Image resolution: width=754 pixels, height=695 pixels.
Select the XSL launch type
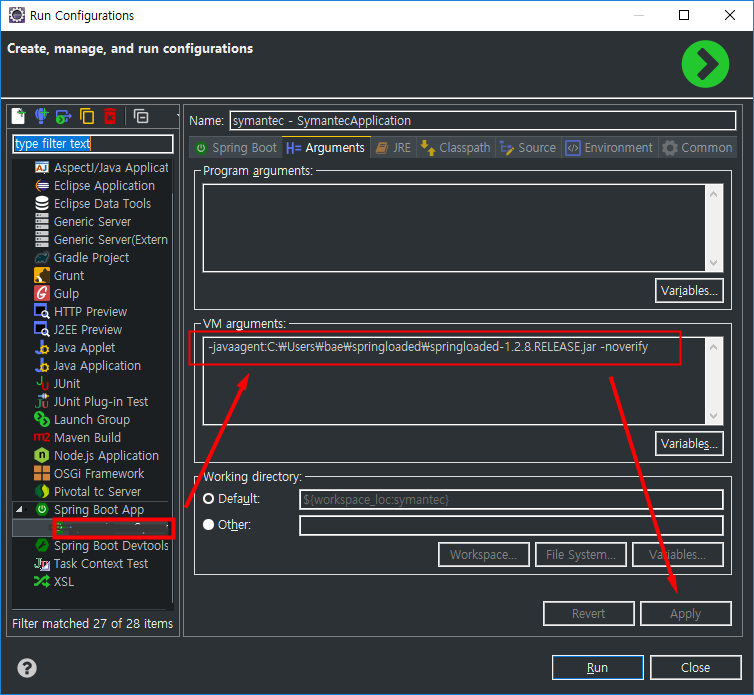[54, 581]
